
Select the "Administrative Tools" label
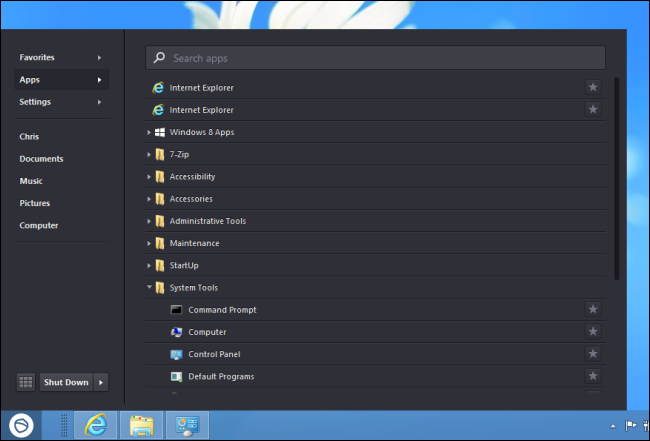[x=208, y=221]
